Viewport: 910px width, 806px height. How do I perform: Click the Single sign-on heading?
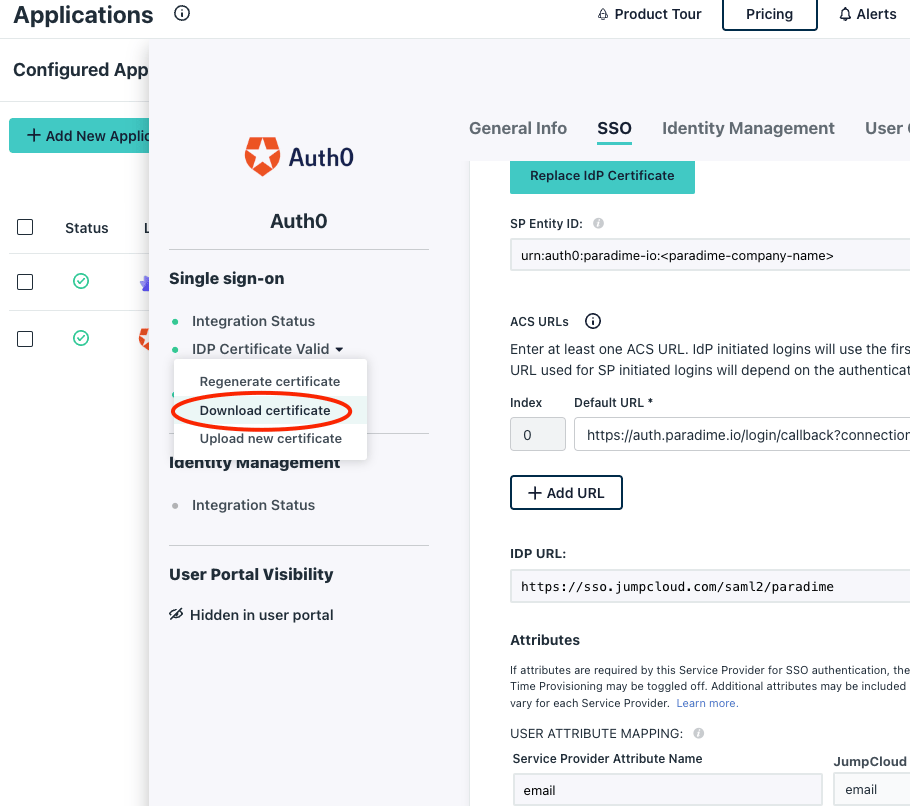click(x=226, y=279)
